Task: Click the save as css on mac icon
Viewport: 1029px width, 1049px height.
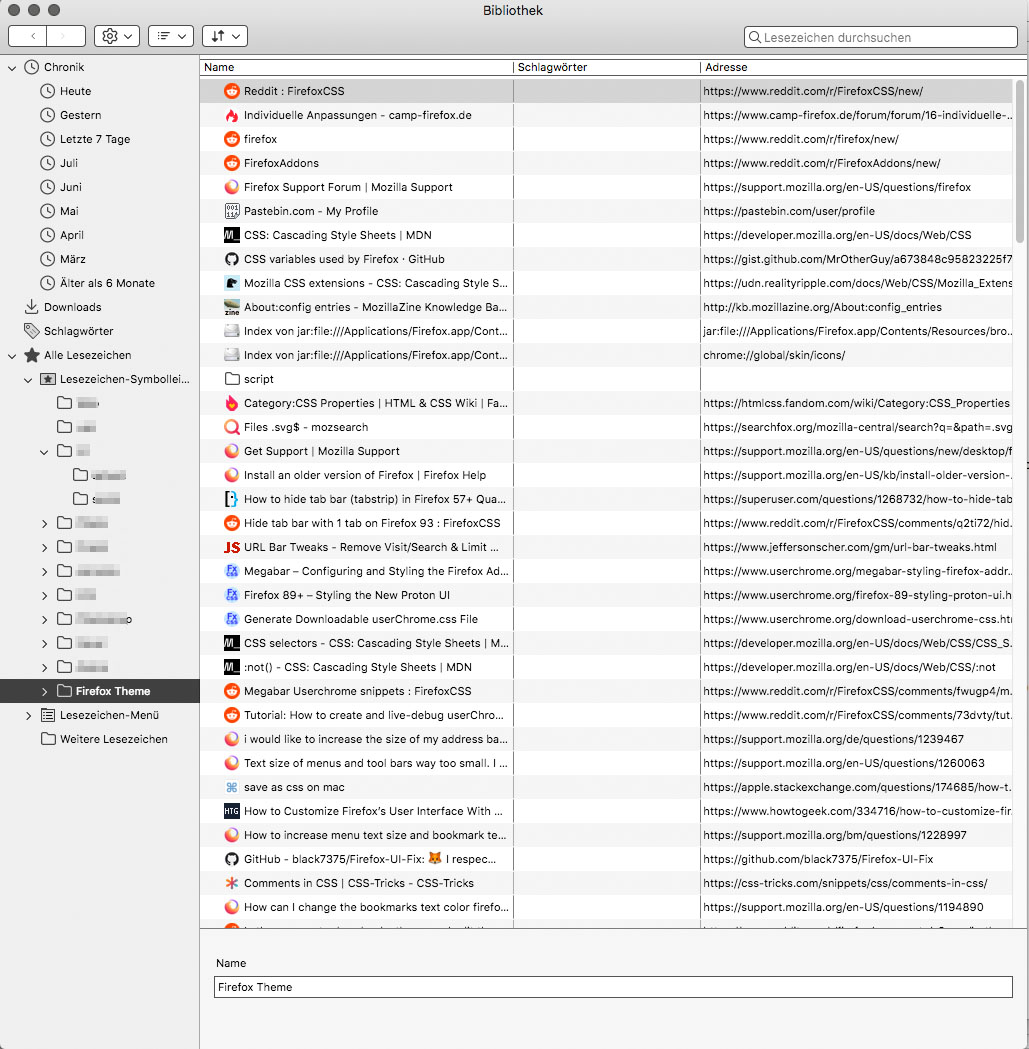Action: (x=231, y=787)
